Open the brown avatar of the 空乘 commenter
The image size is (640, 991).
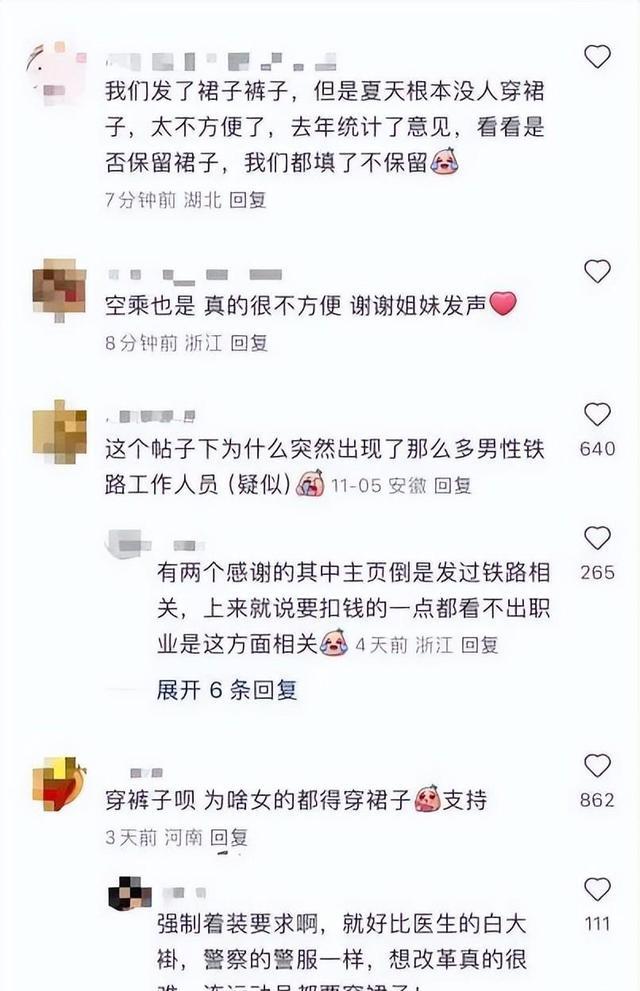[x=59, y=289]
